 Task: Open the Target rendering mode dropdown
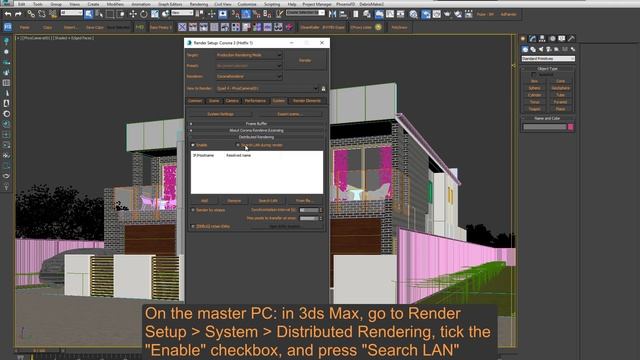pos(249,55)
